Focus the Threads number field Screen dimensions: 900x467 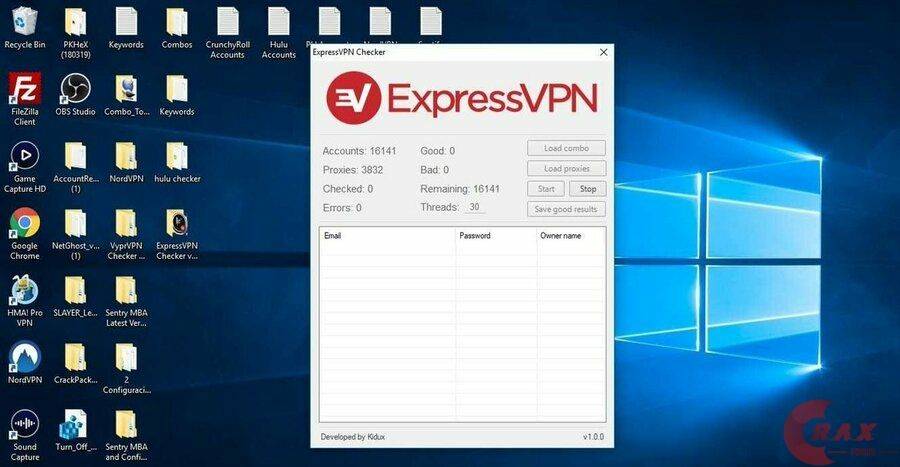[x=475, y=207]
